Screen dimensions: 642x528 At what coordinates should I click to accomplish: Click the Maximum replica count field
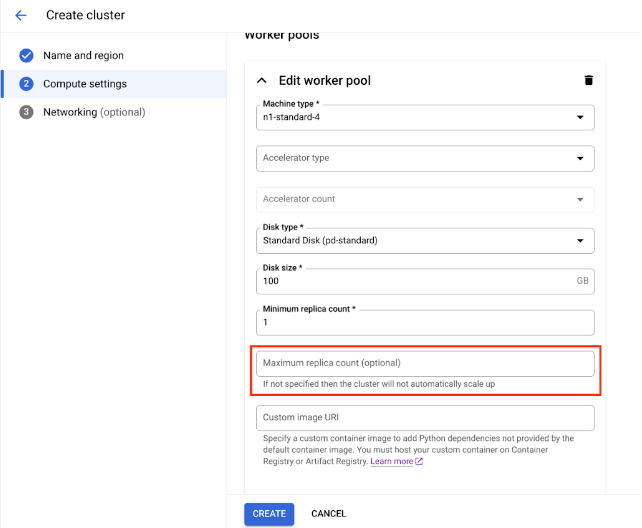pyautogui.click(x=425, y=363)
